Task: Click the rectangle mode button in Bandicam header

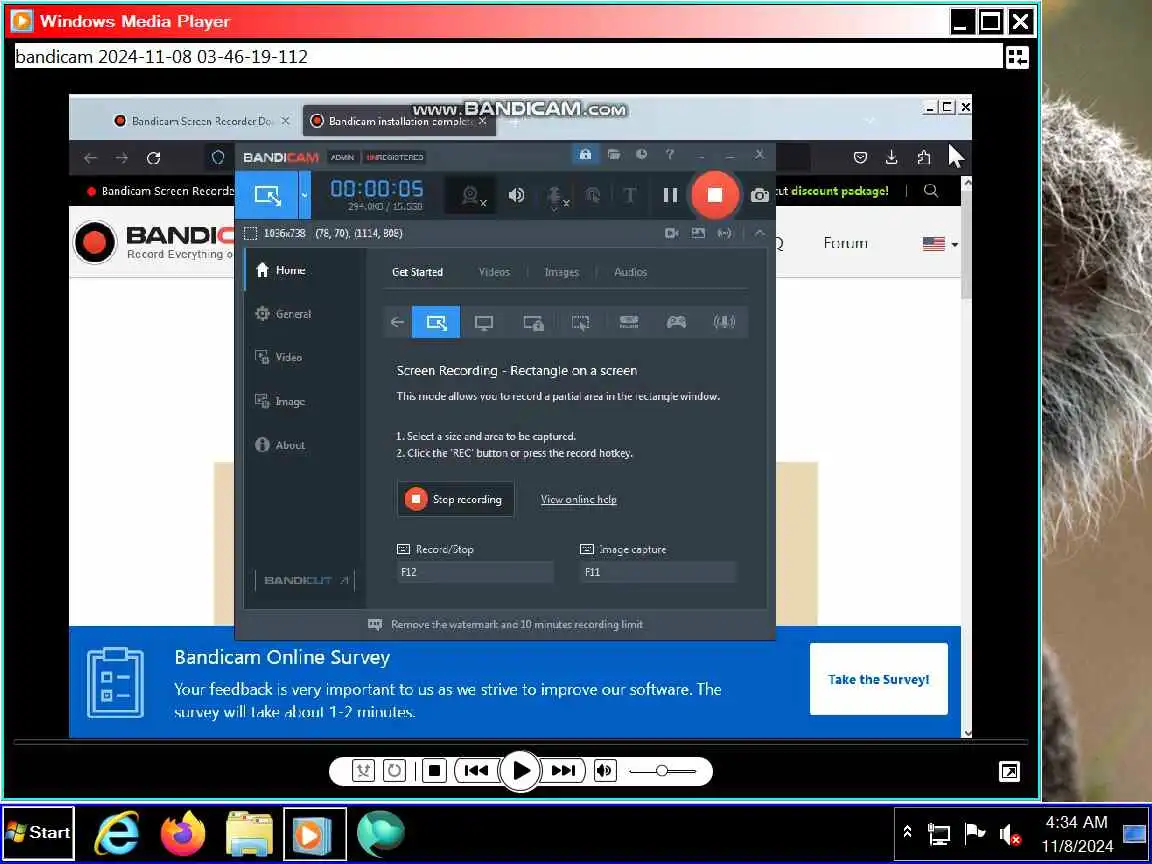Action: [x=267, y=195]
